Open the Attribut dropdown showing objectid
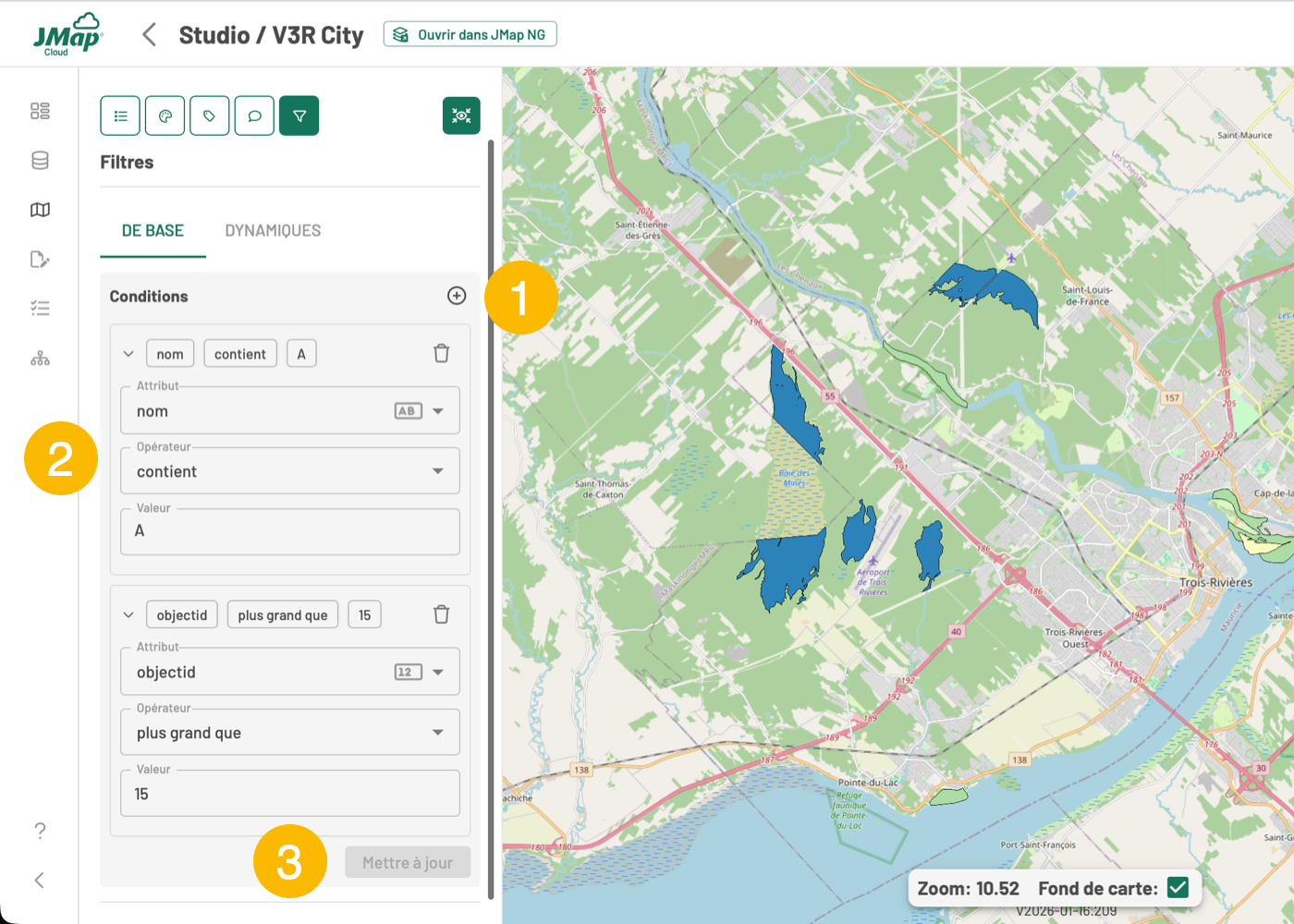Viewport: 1294px width, 924px height. (x=289, y=673)
